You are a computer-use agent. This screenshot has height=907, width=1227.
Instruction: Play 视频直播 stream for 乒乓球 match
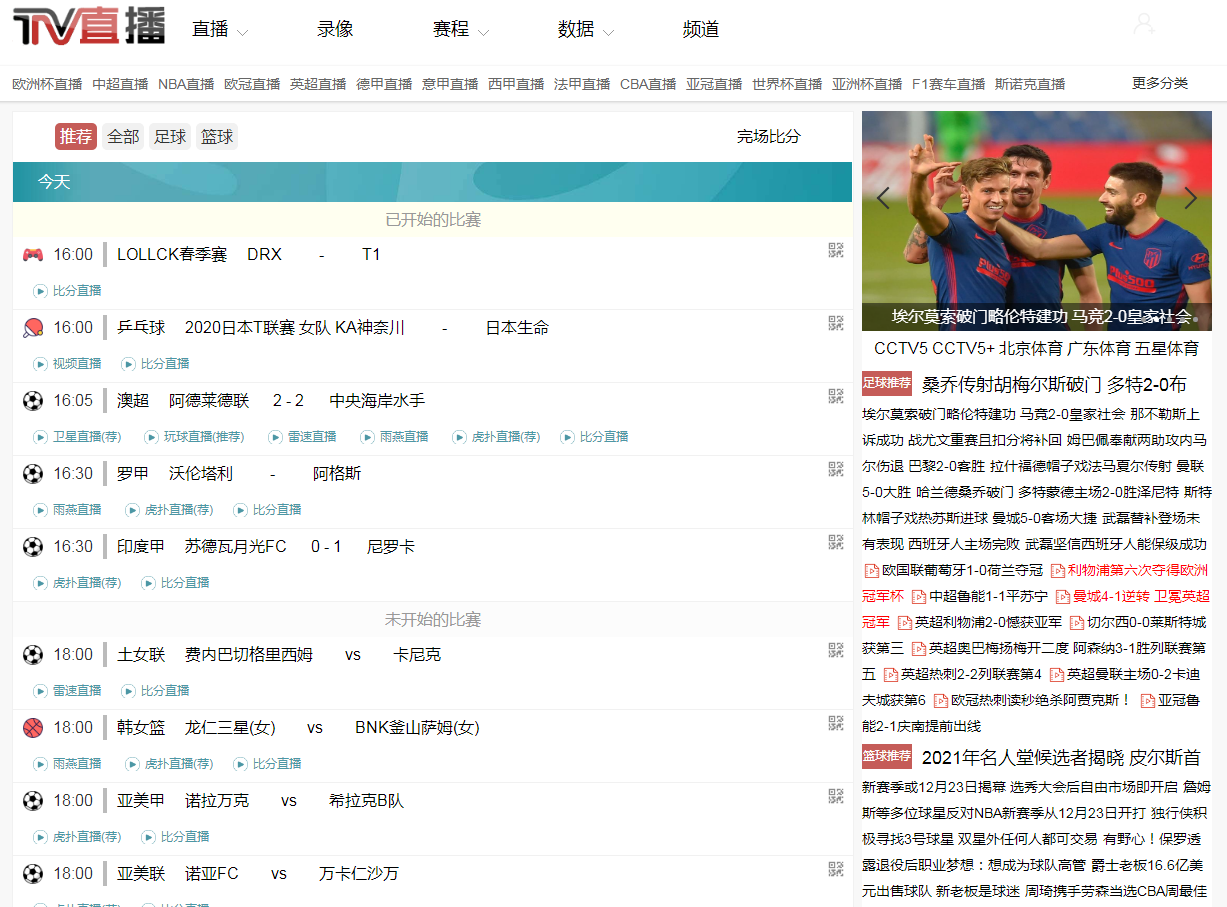click(68, 364)
